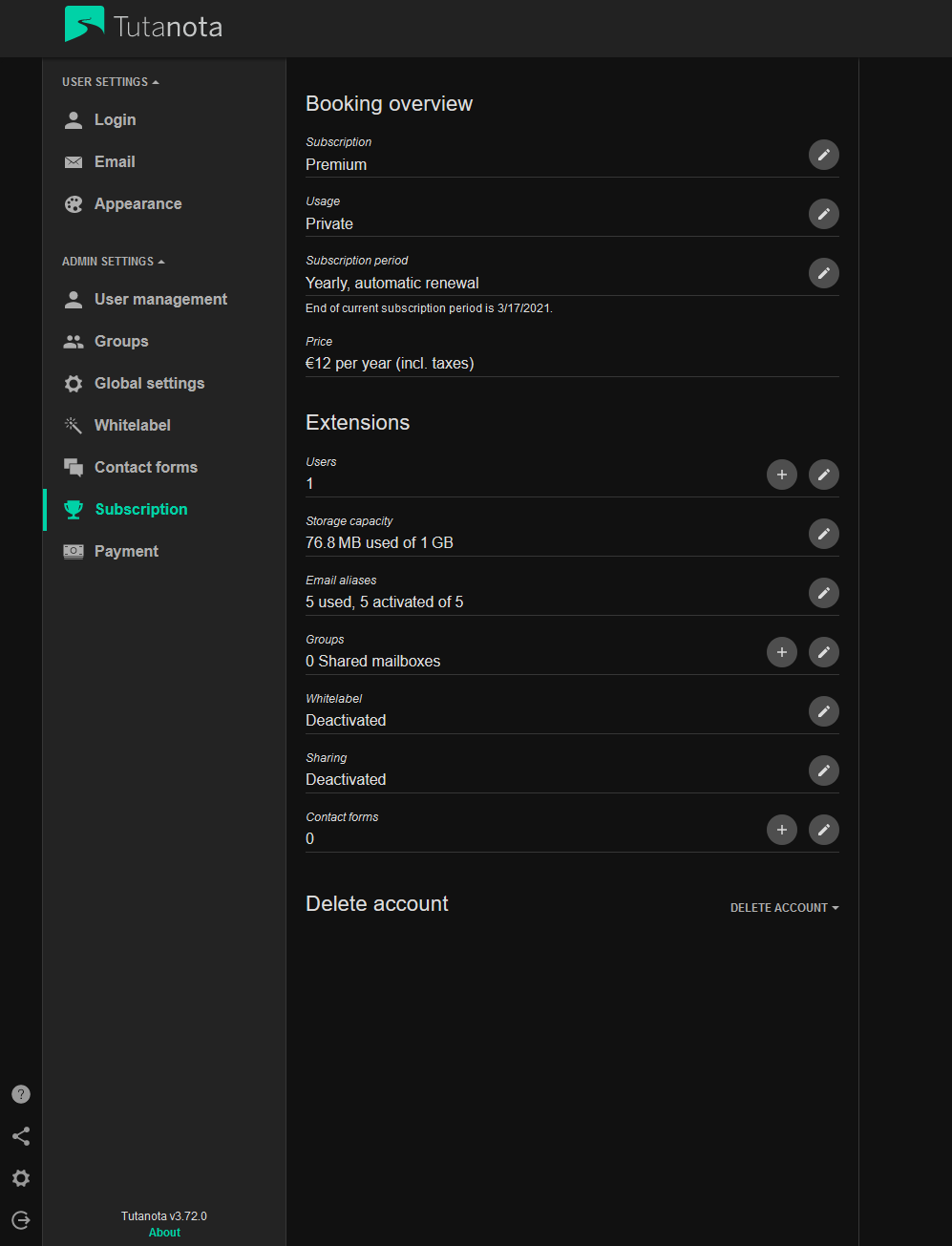952x1246 pixels.
Task: Open the Delete Account dropdown
Action: pyautogui.click(x=784, y=908)
